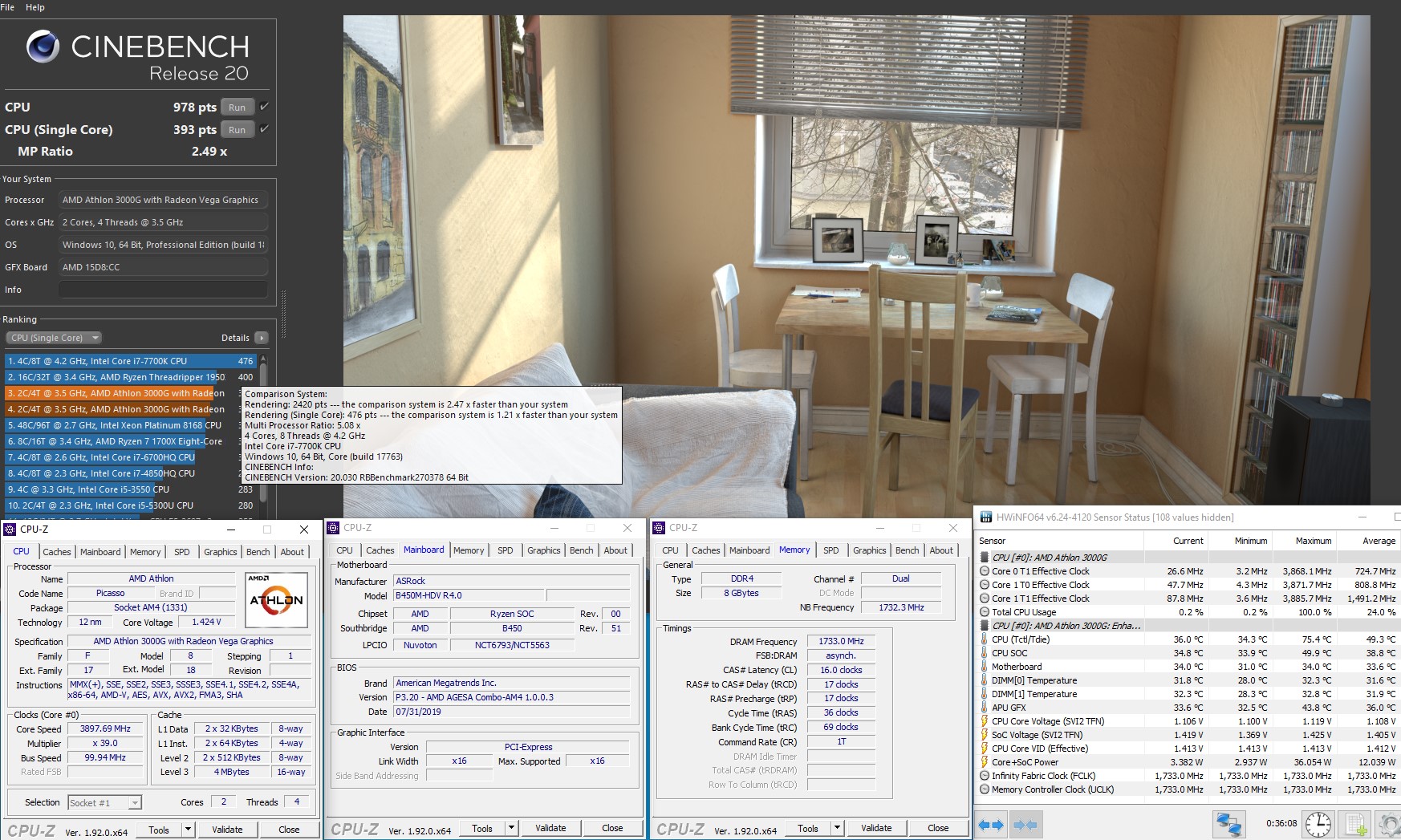The height and width of the screenshot is (840, 1401).
Task: Open Tools dropdown arrow in Mainboard CPU-Z
Action: [511, 828]
